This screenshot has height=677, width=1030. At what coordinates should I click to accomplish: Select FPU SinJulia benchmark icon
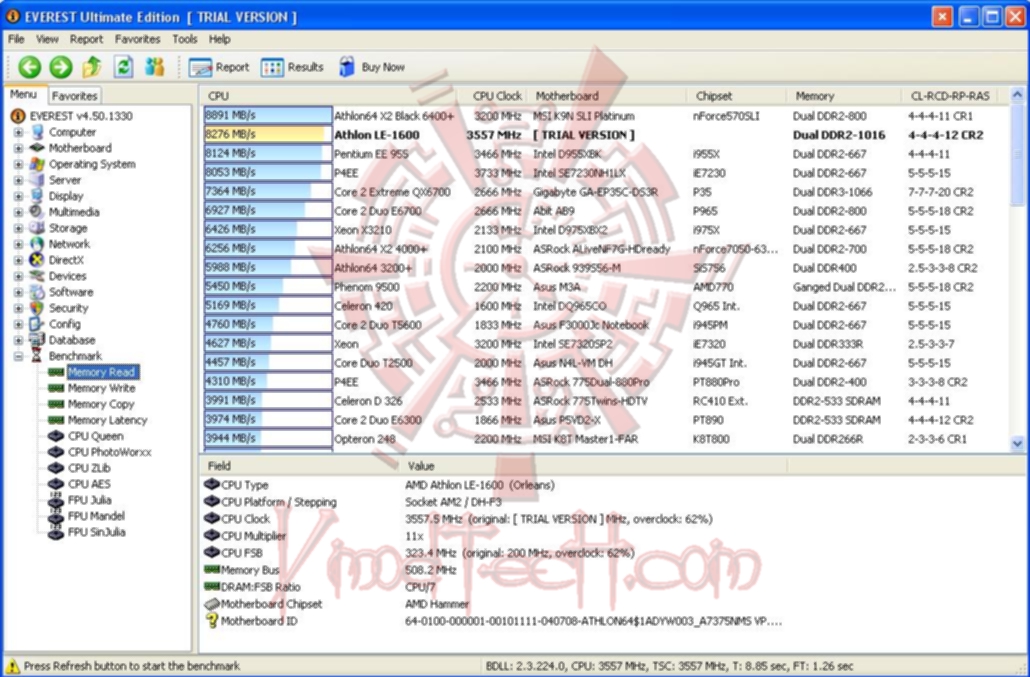56,532
